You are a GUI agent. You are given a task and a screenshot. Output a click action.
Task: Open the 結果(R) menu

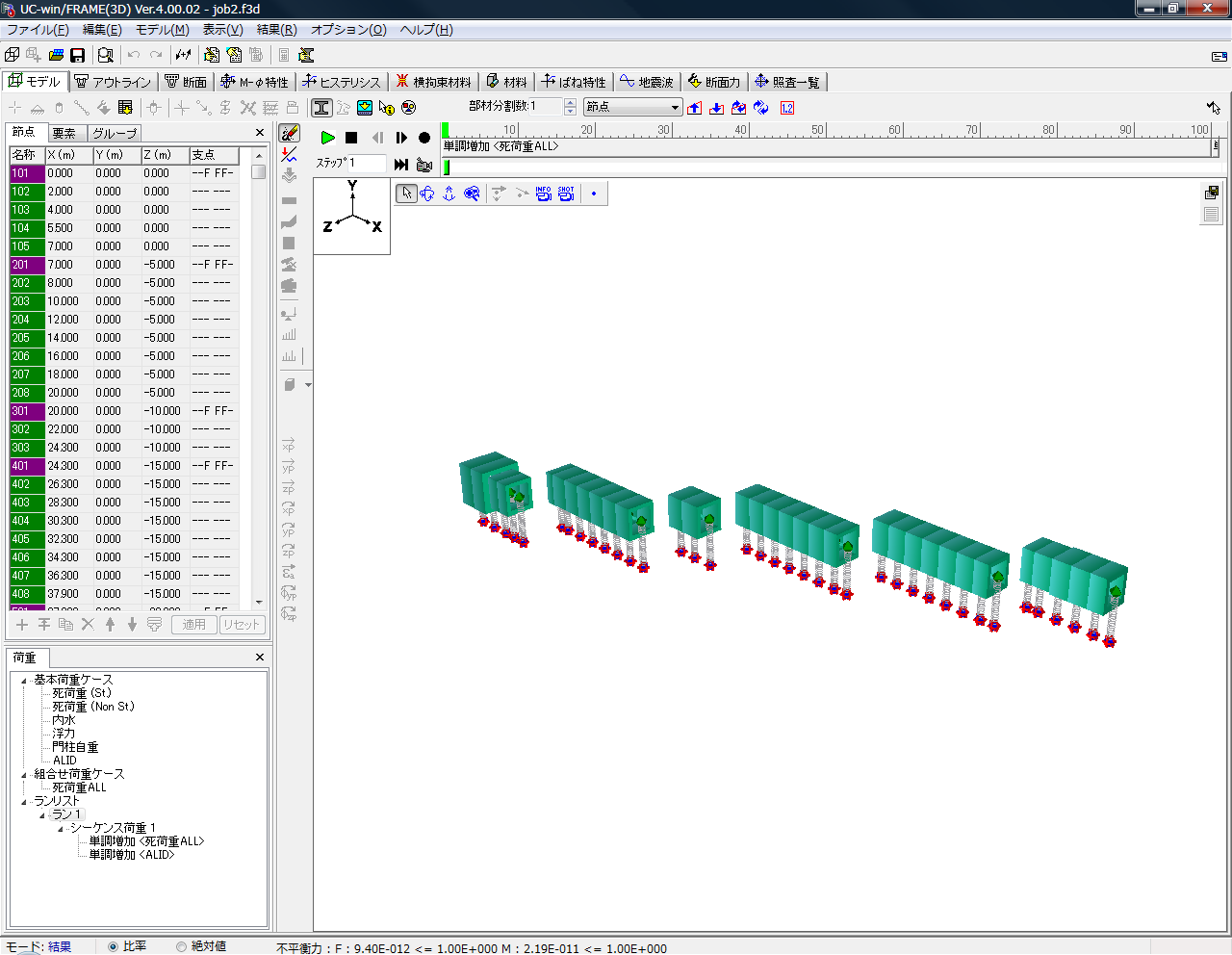pos(276,30)
